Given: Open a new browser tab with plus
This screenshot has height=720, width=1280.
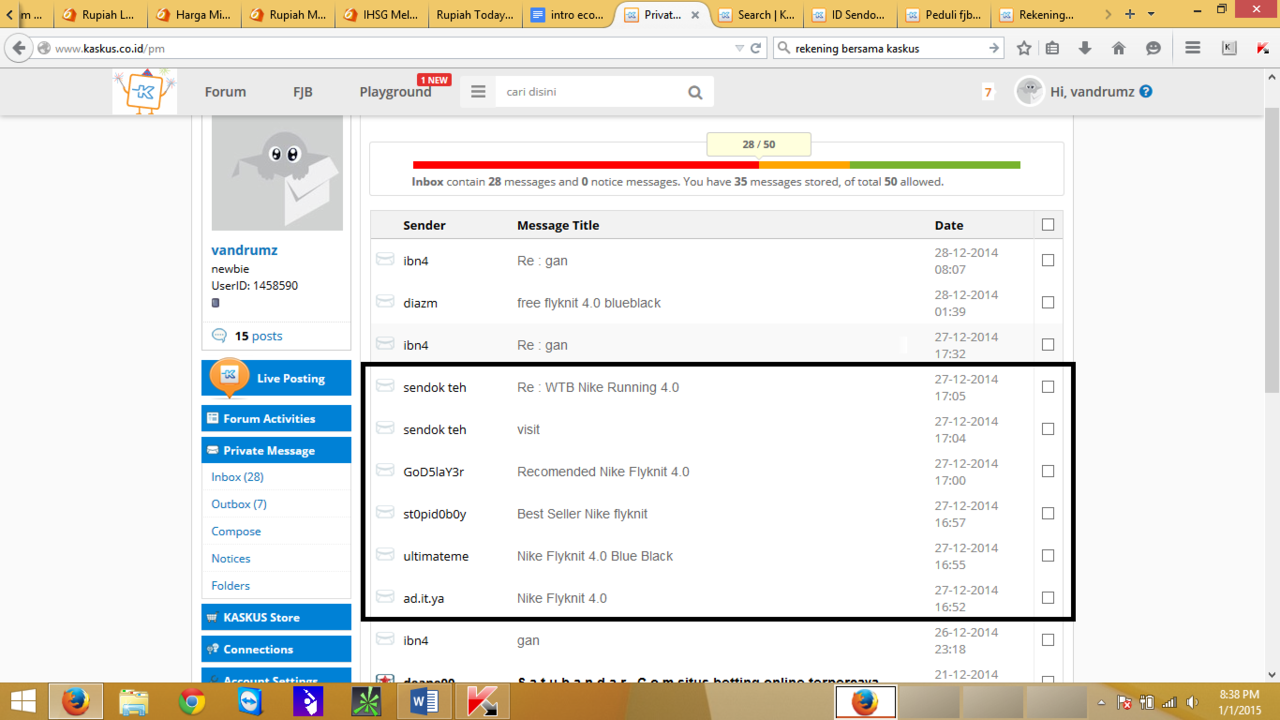Looking at the screenshot, I should (x=1130, y=14).
